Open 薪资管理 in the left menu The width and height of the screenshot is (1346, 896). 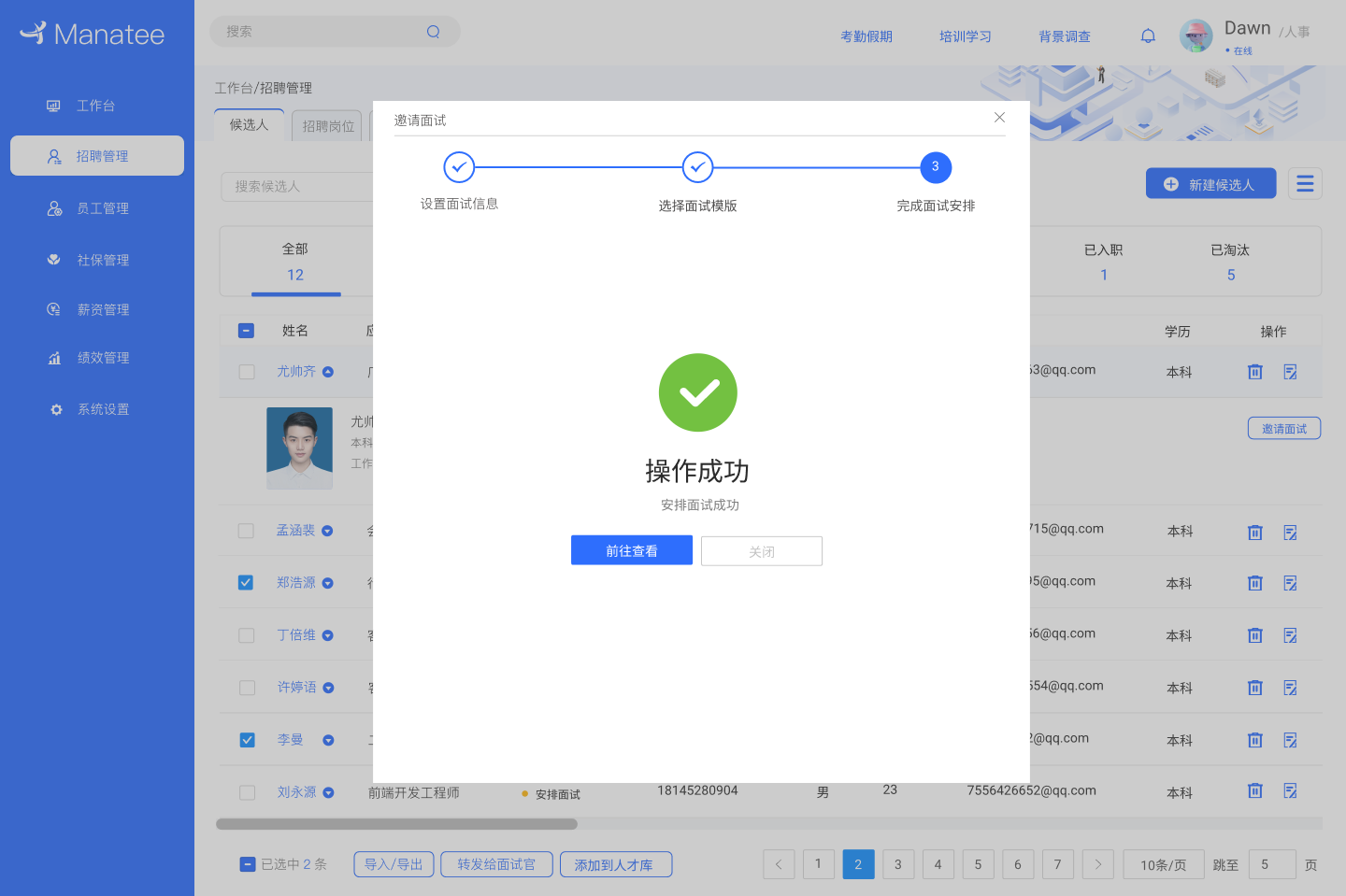tap(103, 309)
